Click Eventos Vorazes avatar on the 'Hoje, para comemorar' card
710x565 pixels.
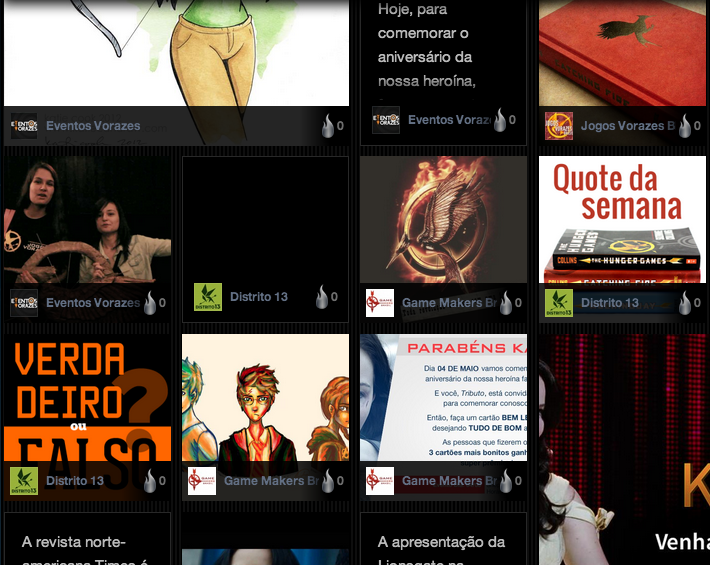coord(386,120)
